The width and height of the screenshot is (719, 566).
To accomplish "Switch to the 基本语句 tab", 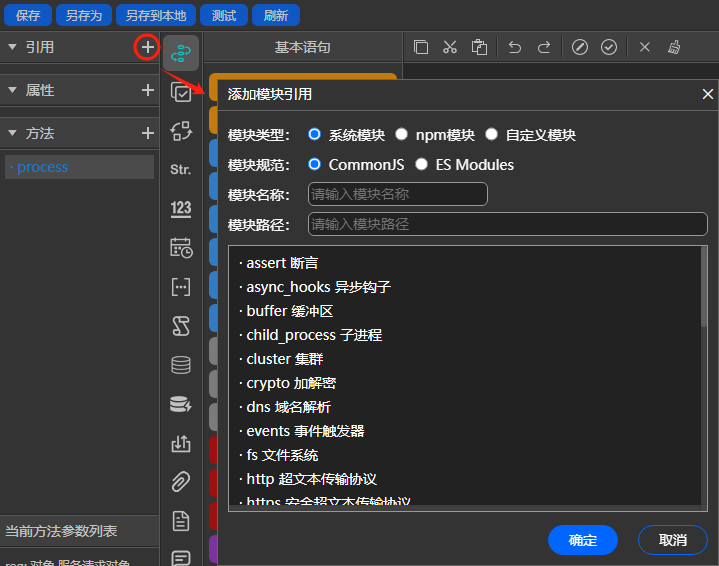I will pos(303,47).
